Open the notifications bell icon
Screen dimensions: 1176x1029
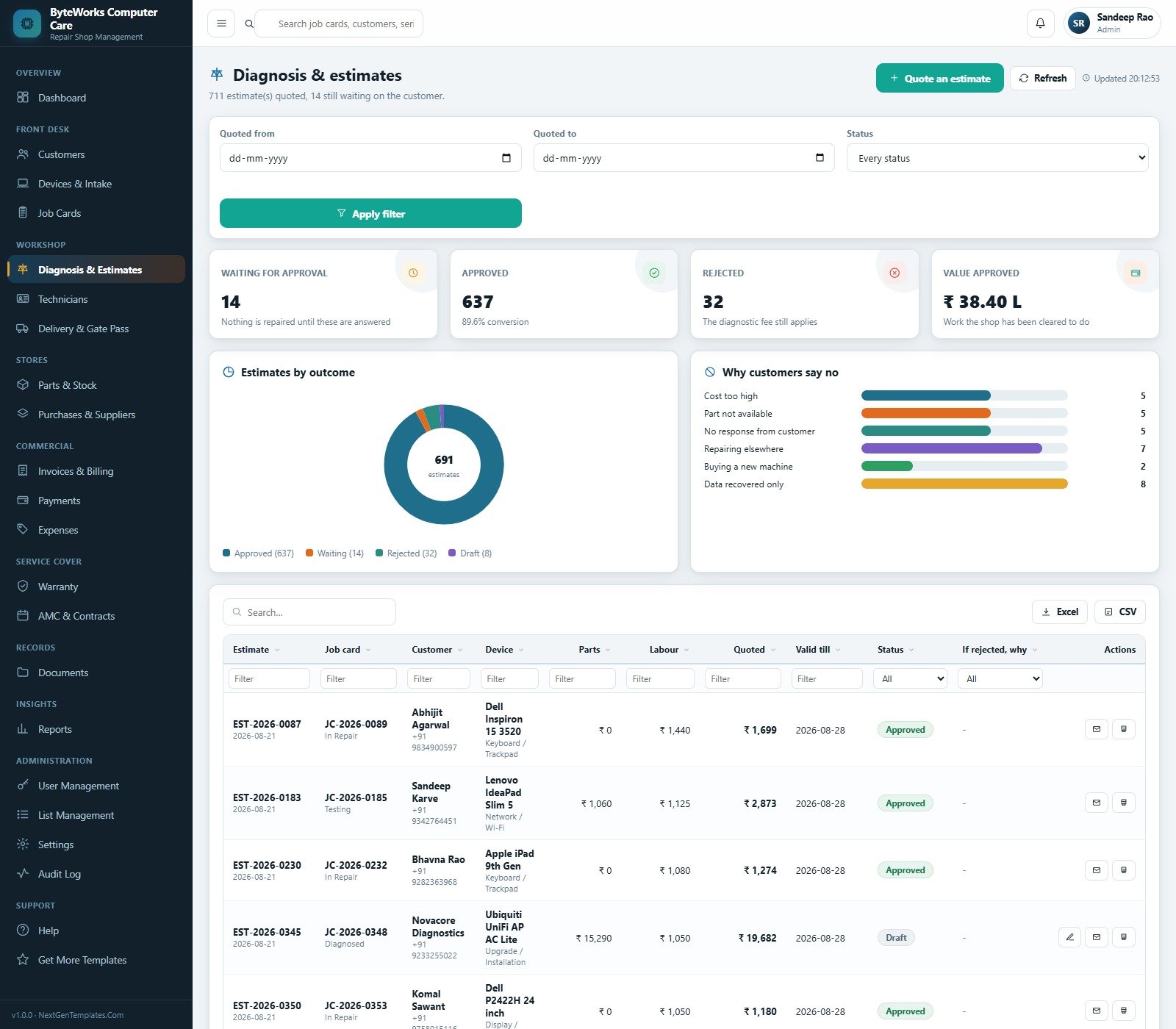(x=1040, y=24)
